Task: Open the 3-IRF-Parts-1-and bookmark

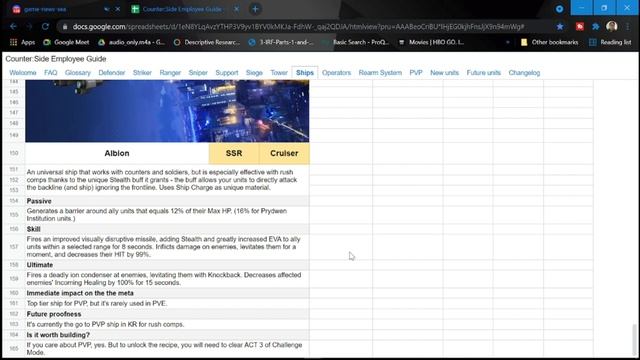Action: point(281,42)
